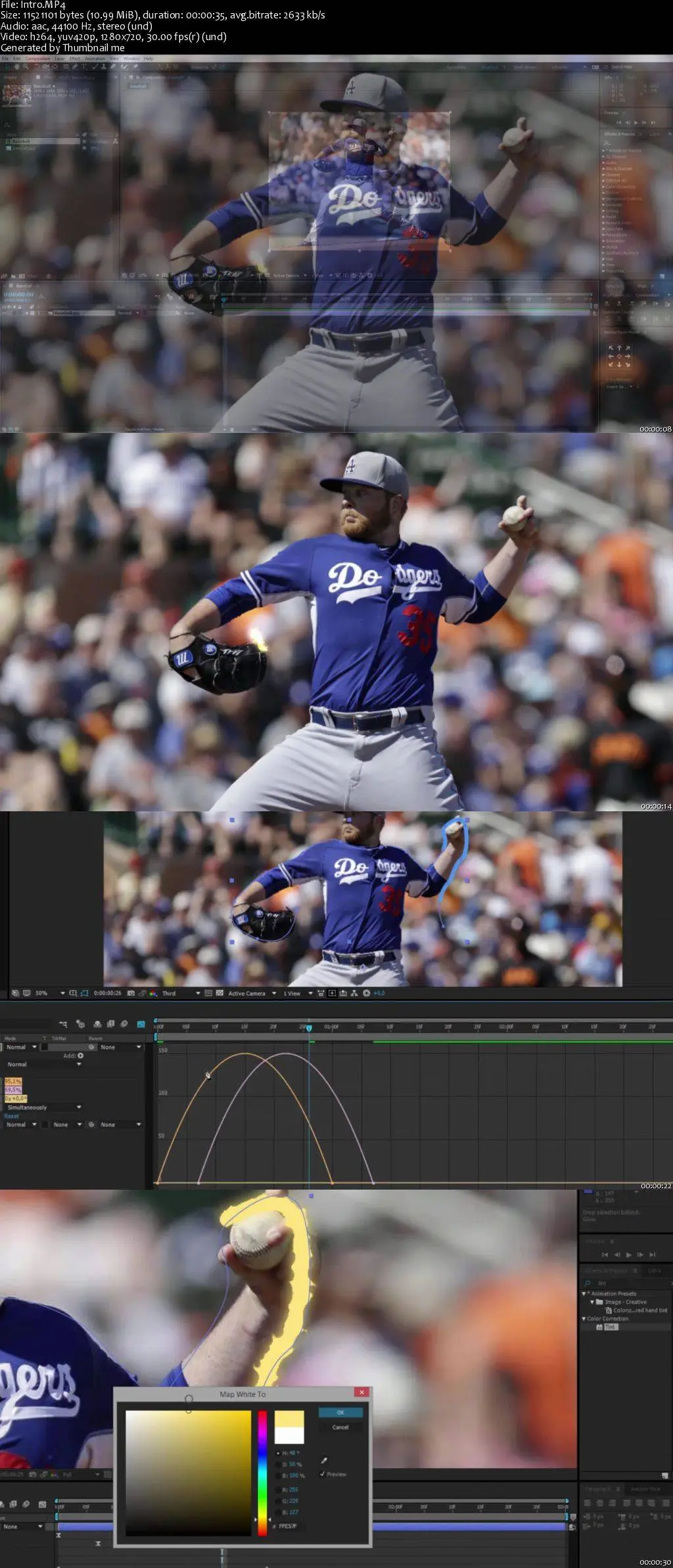Toggle the transparency grid icon beside Active Camera
This screenshot has height=1568, width=673.
(220, 993)
